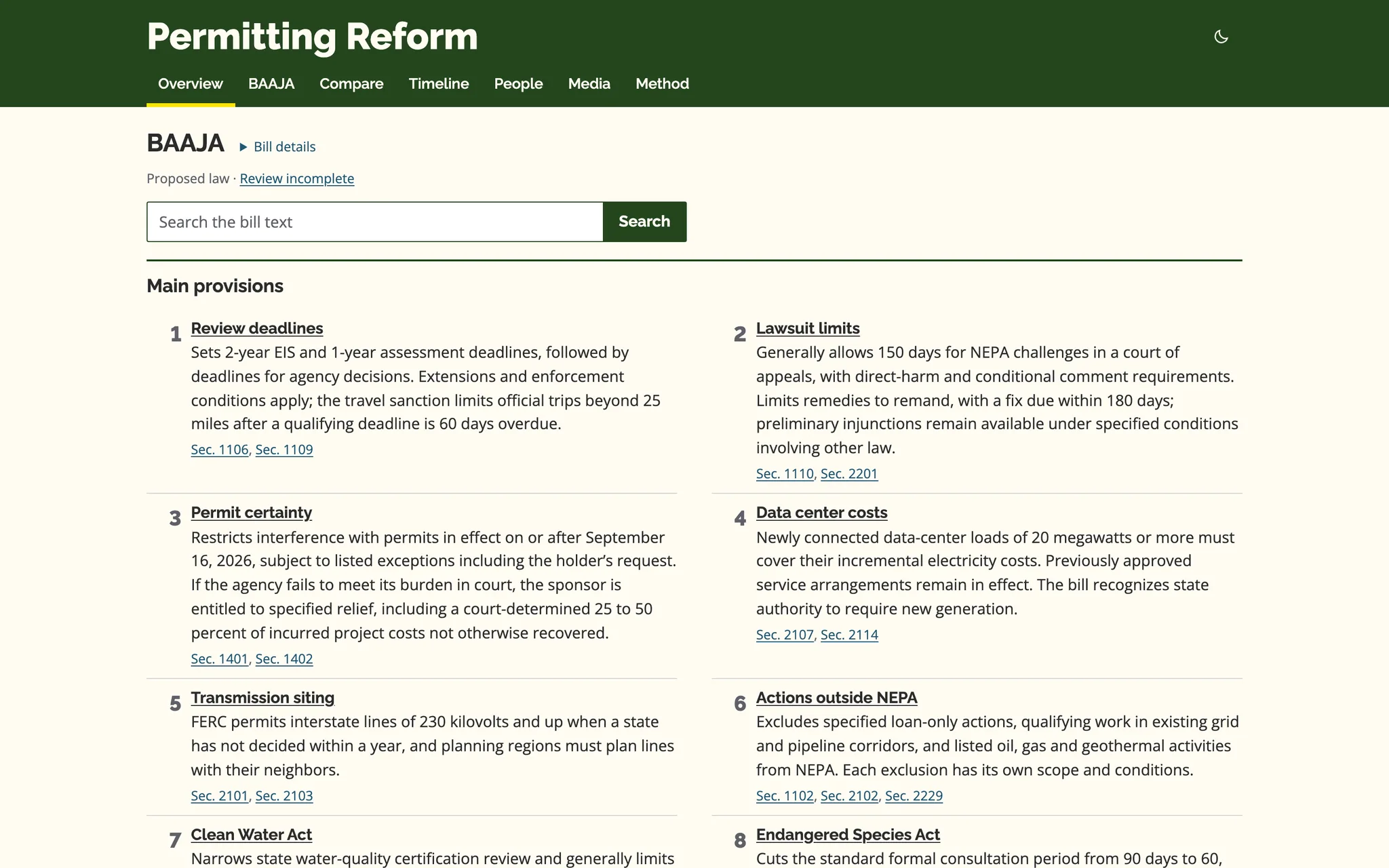Switch to the BAAJA tab
Screen dimensions: 1389x868
[271, 83]
